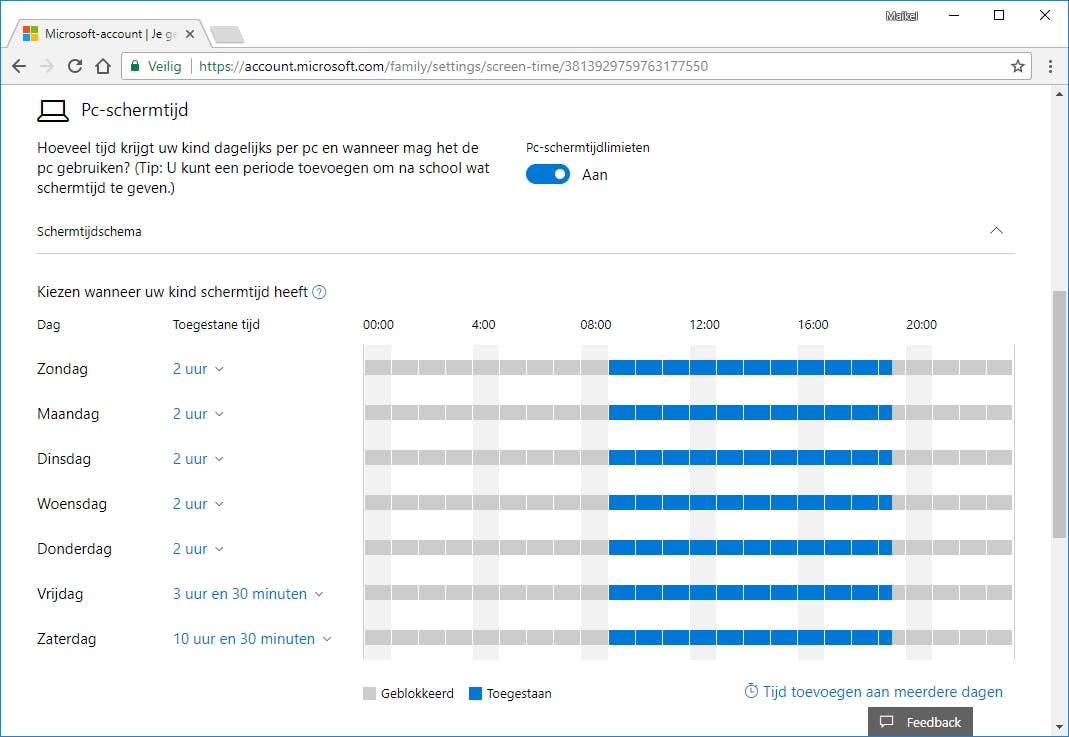This screenshot has height=737, width=1069.
Task: Click the Schermtijdschema heading text
Action: [x=89, y=232]
